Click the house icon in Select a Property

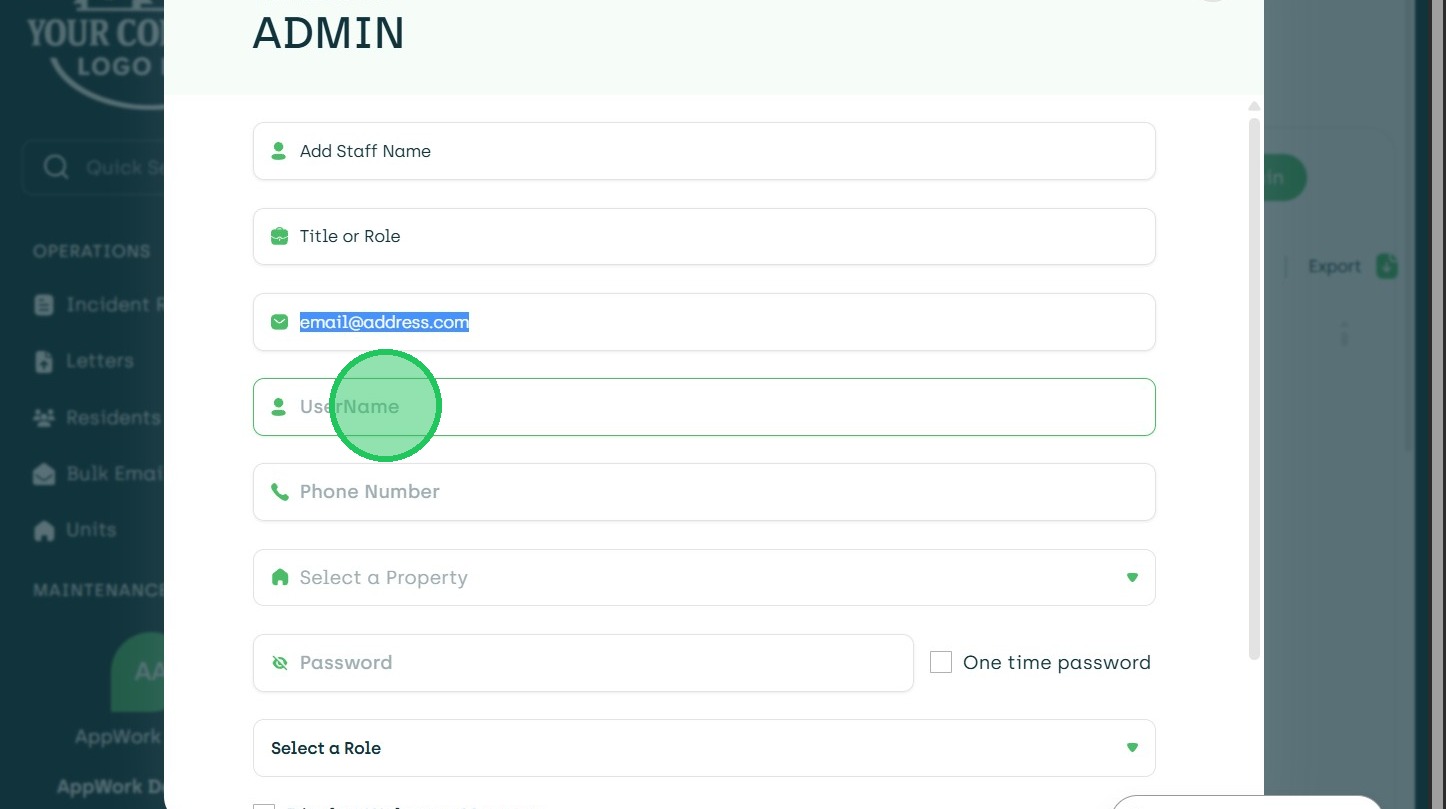pos(279,577)
